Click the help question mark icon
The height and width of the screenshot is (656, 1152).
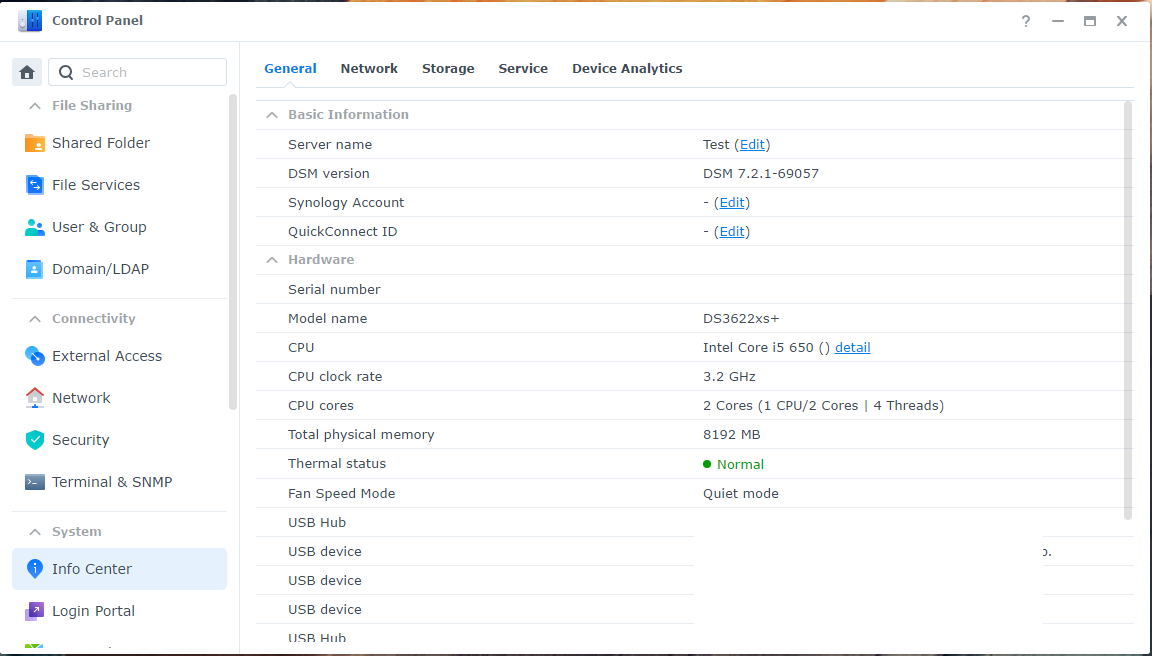tap(1026, 21)
